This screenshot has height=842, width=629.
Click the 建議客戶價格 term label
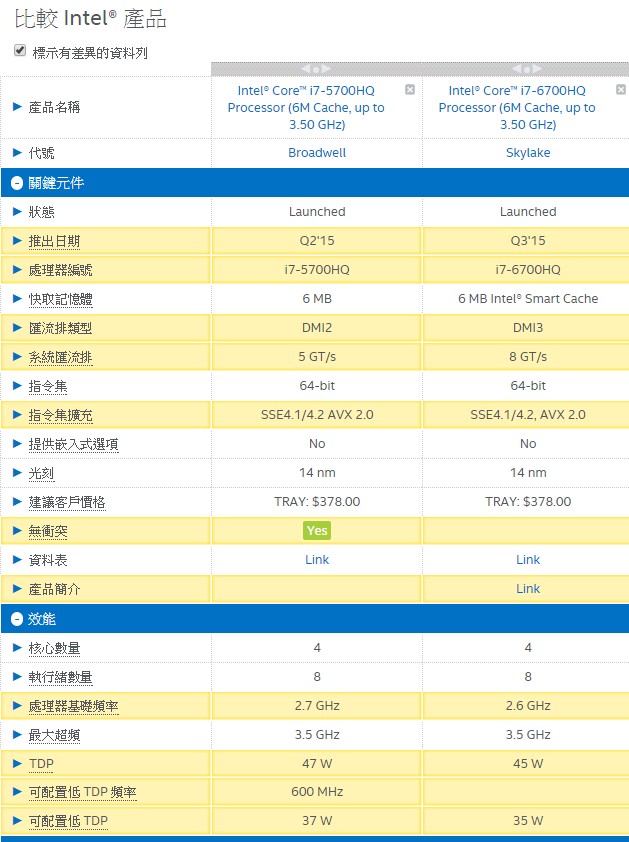[x=67, y=502]
